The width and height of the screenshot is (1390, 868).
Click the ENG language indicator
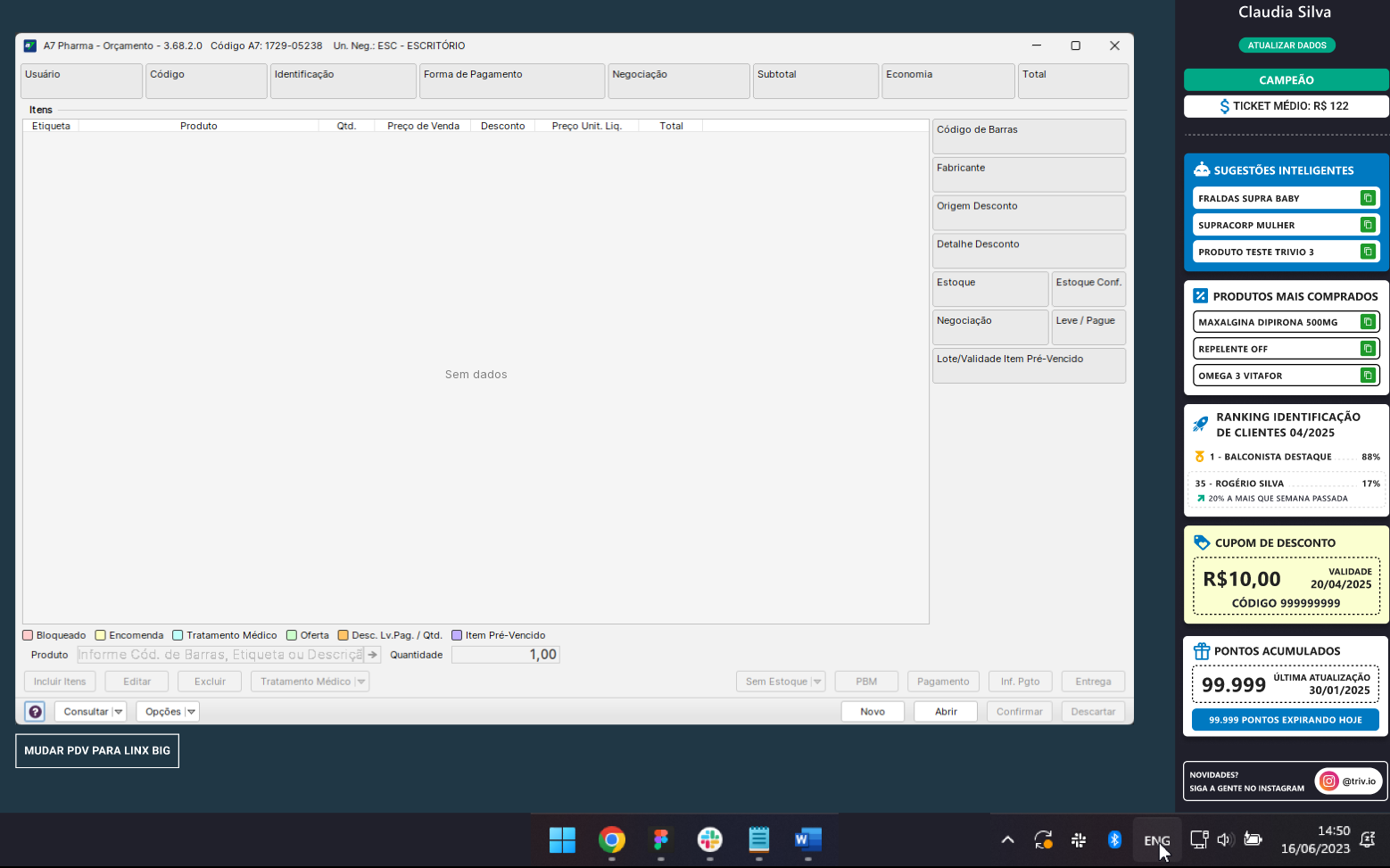[1157, 840]
